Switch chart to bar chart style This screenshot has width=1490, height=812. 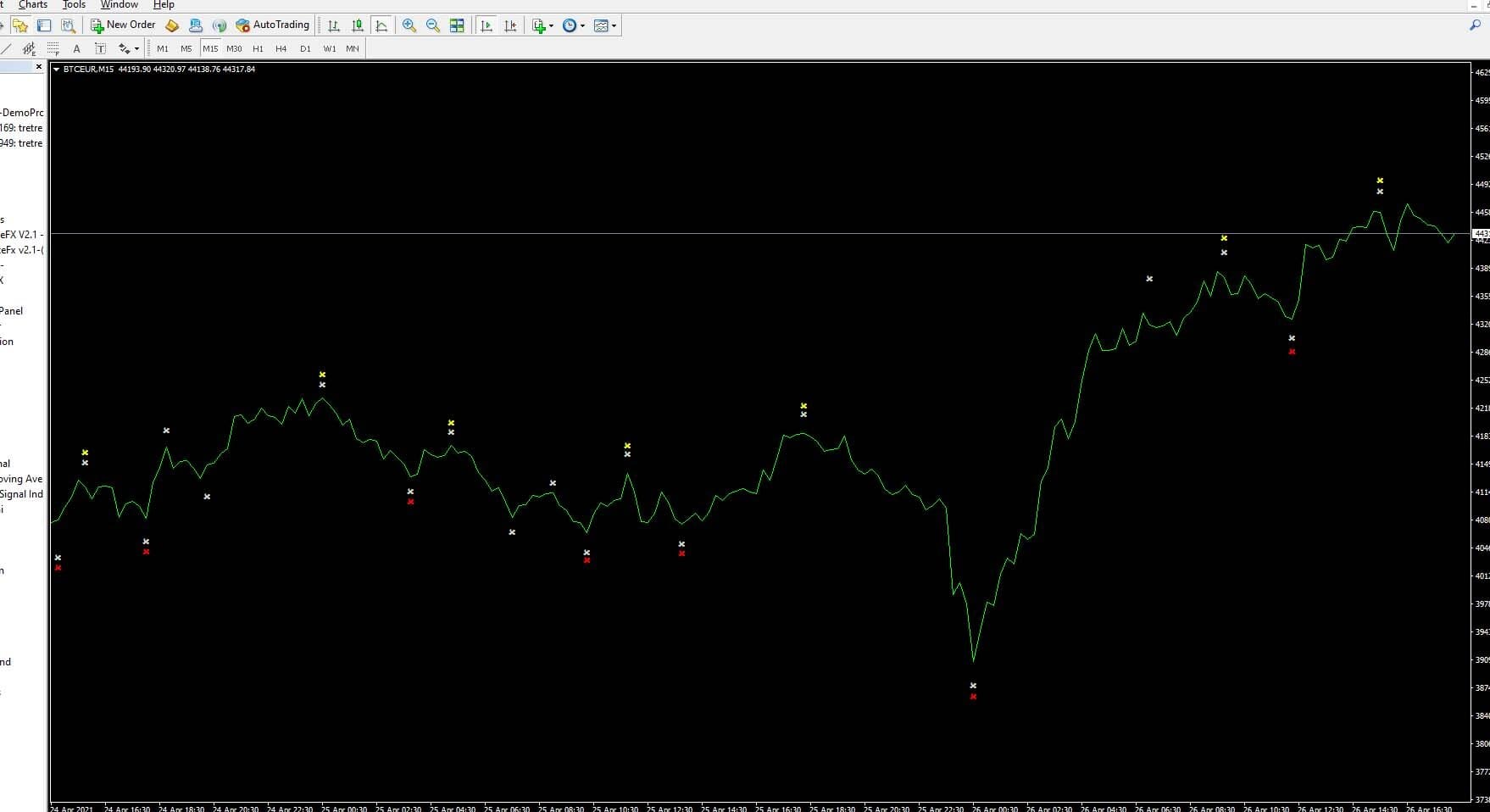pos(334,25)
